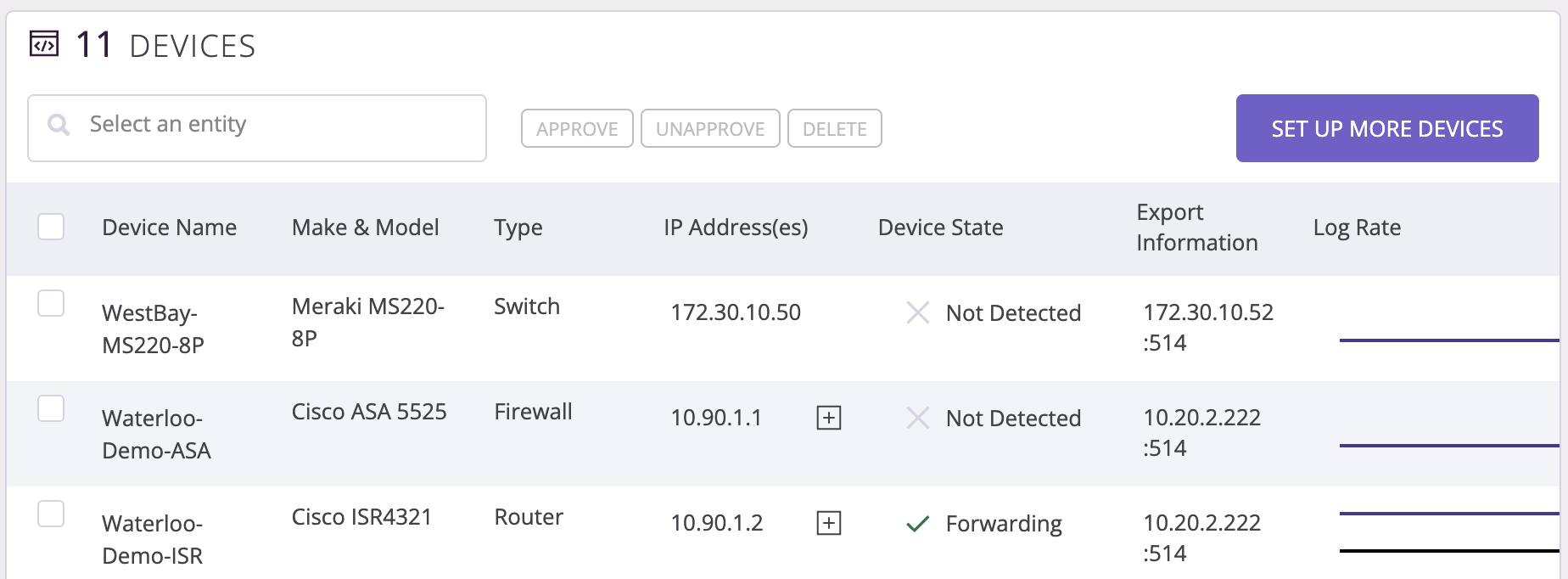
Task: Toggle the select-all devices checkbox
Action: click(51, 227)
